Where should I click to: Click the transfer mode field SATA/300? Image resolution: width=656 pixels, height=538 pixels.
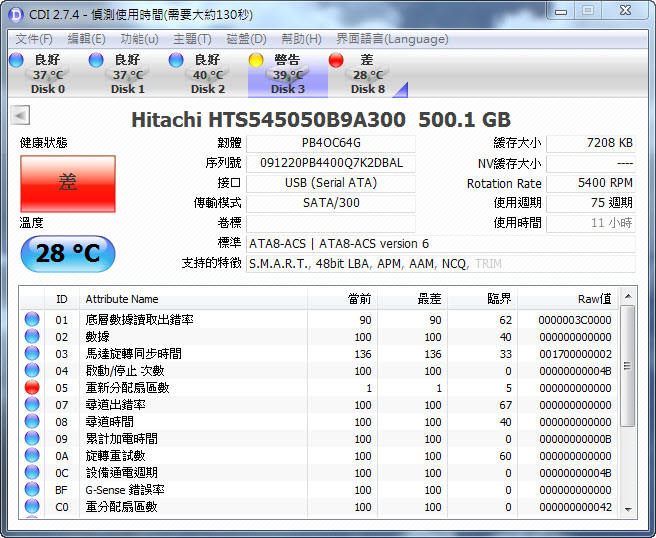(331, 203)
